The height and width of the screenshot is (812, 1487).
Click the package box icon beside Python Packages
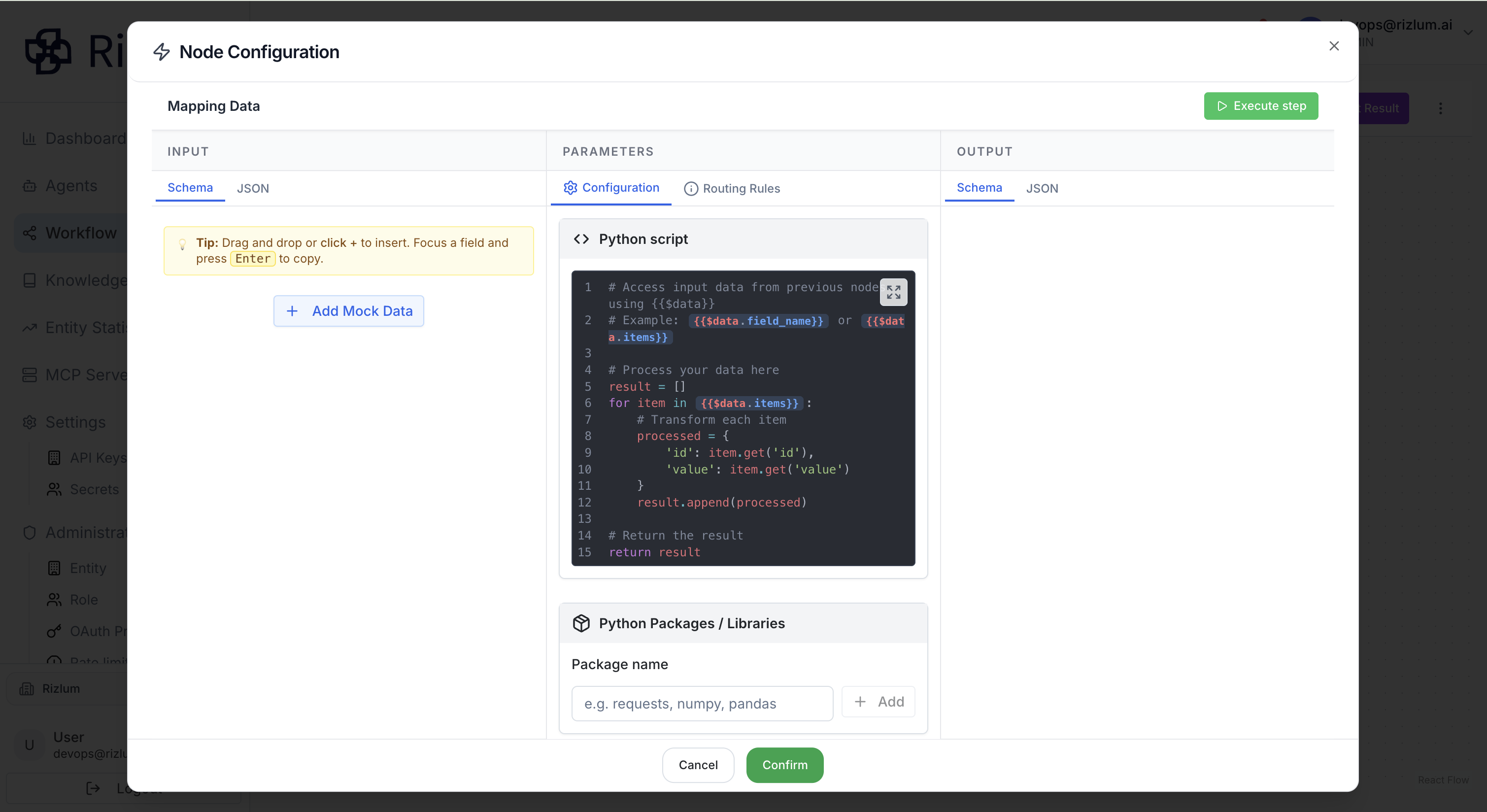click(581, 623)
